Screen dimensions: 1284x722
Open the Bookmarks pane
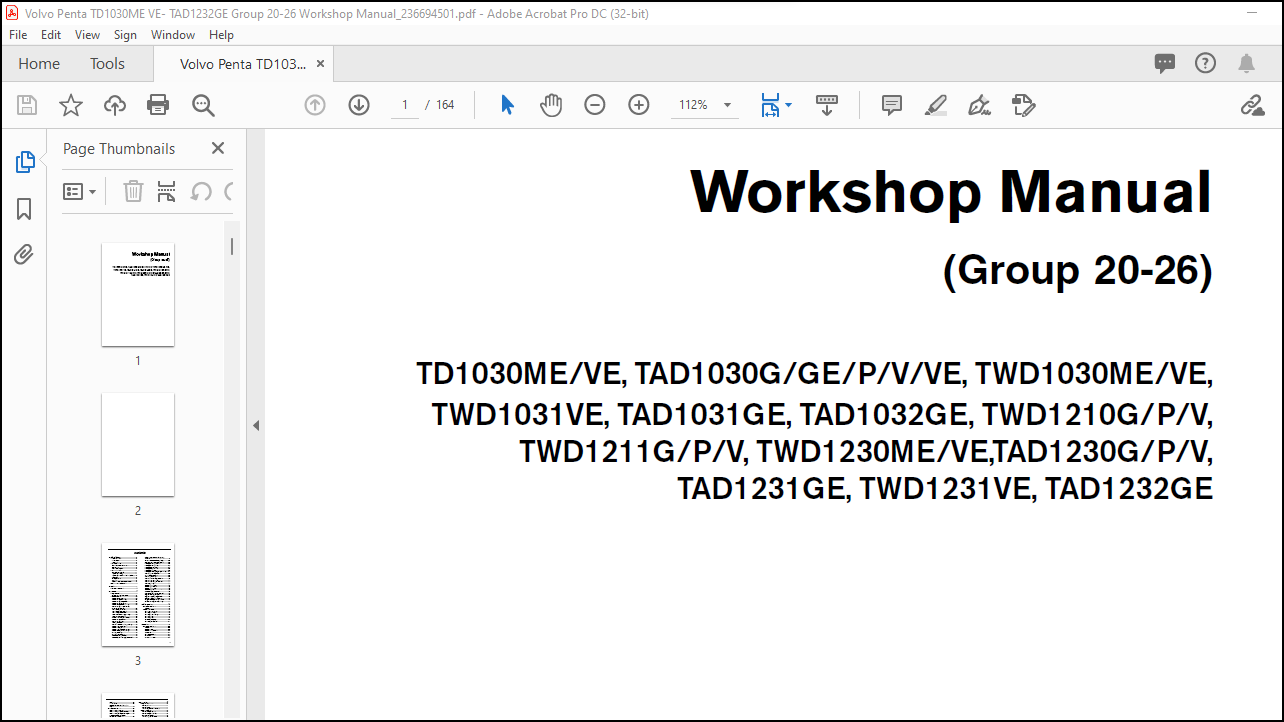[x=25, y=209]
